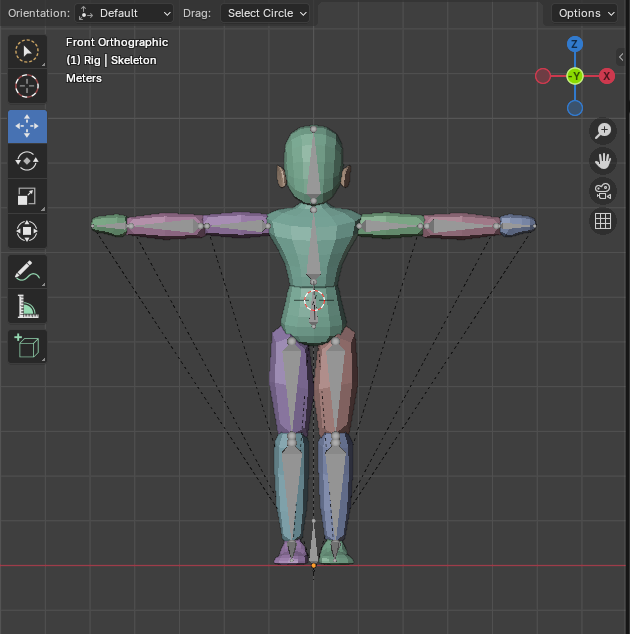Select the Measure ruler tool

(x=27, y=306)
